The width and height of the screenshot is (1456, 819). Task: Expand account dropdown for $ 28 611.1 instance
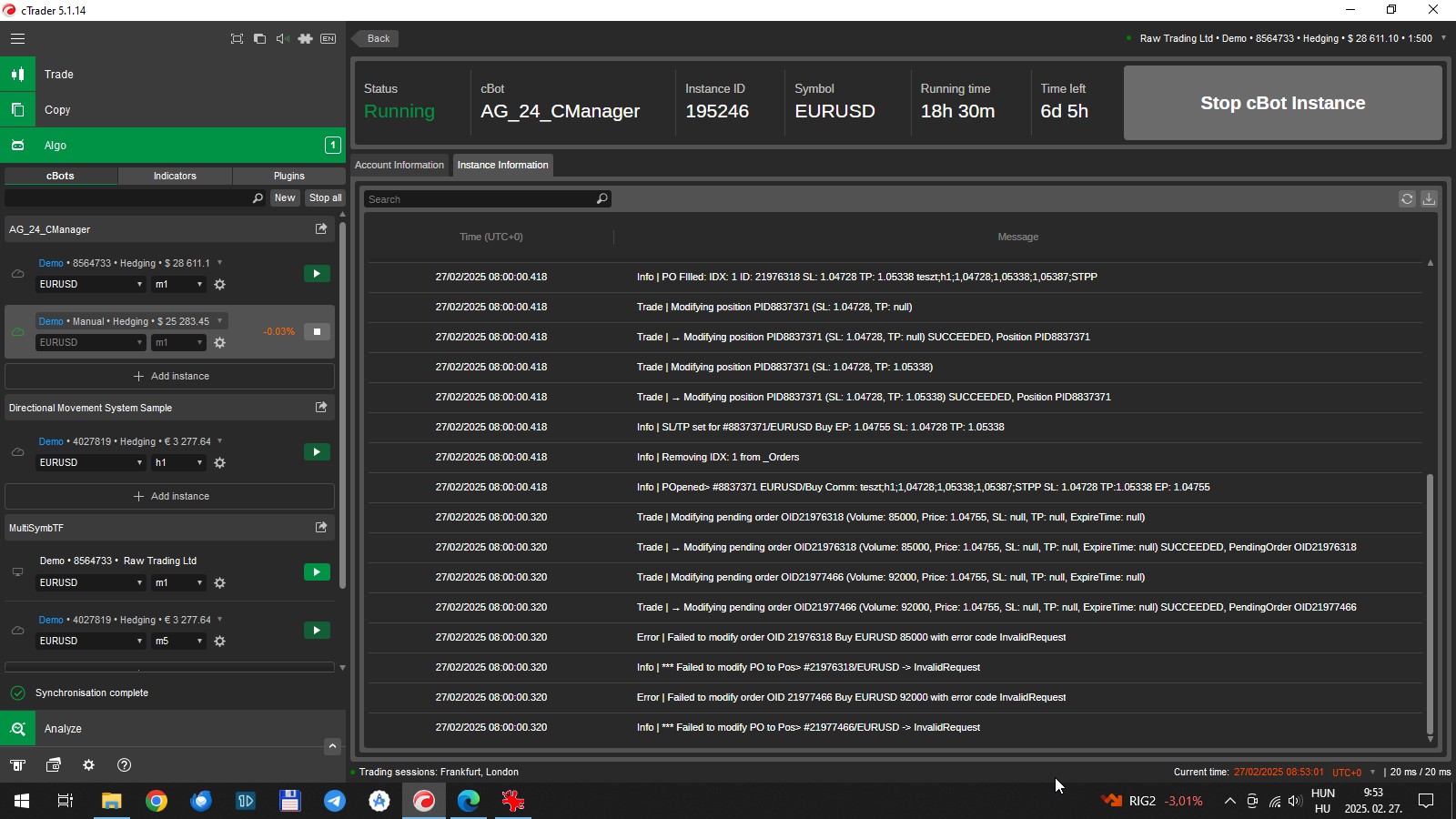pos(219,263)
